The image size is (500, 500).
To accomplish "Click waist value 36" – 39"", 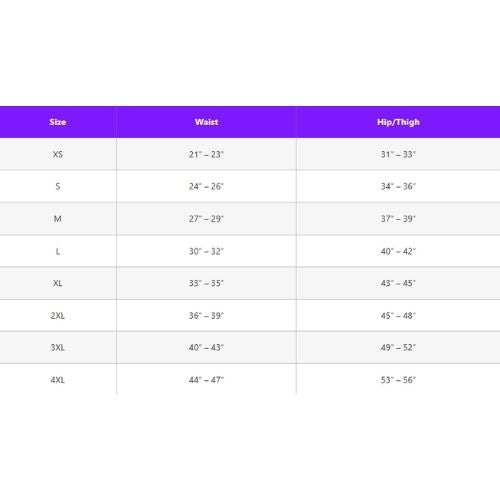I will [x=206, y=316].
